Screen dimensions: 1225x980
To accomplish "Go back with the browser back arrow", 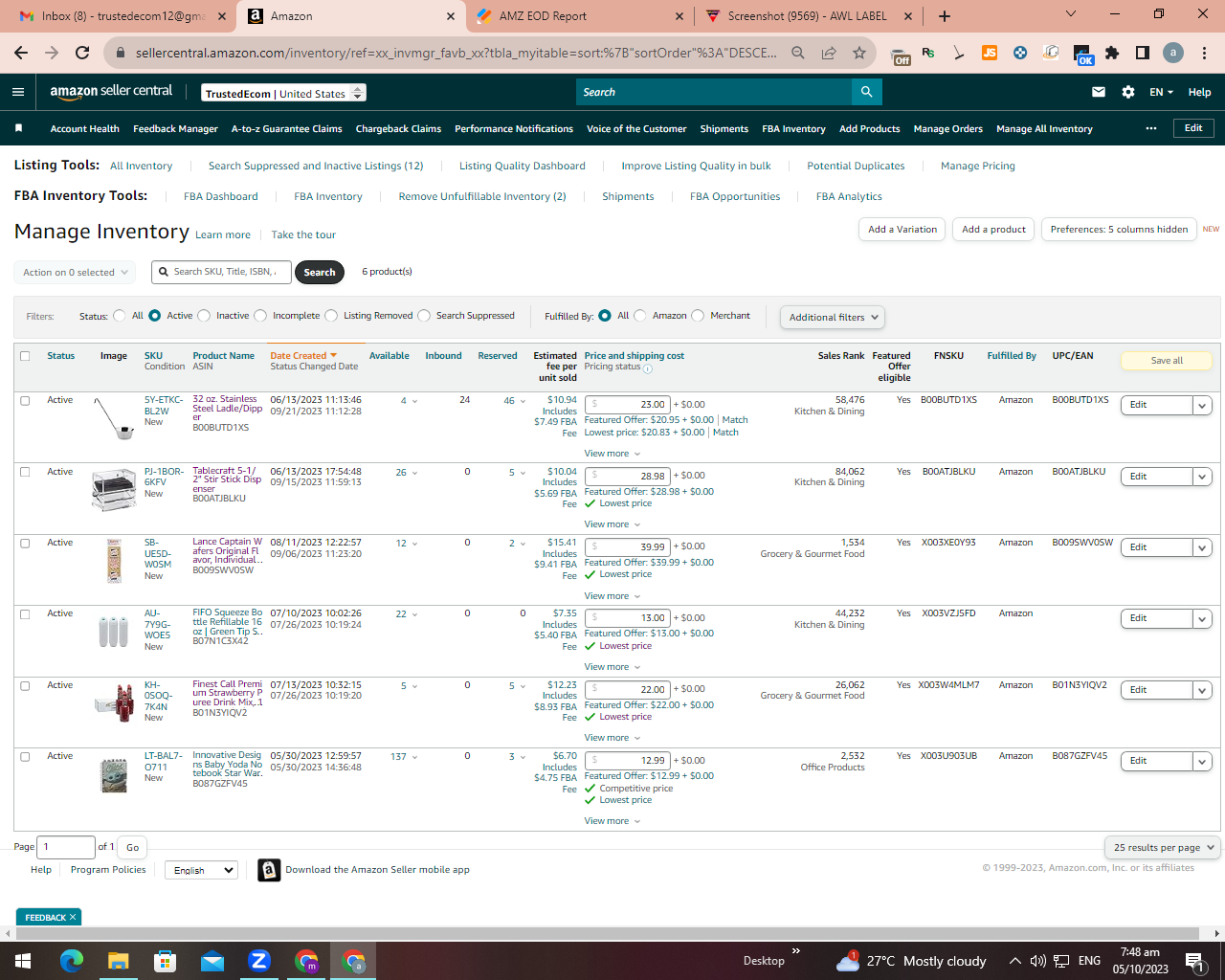I will pyautogui.click(x=21, y=53).
